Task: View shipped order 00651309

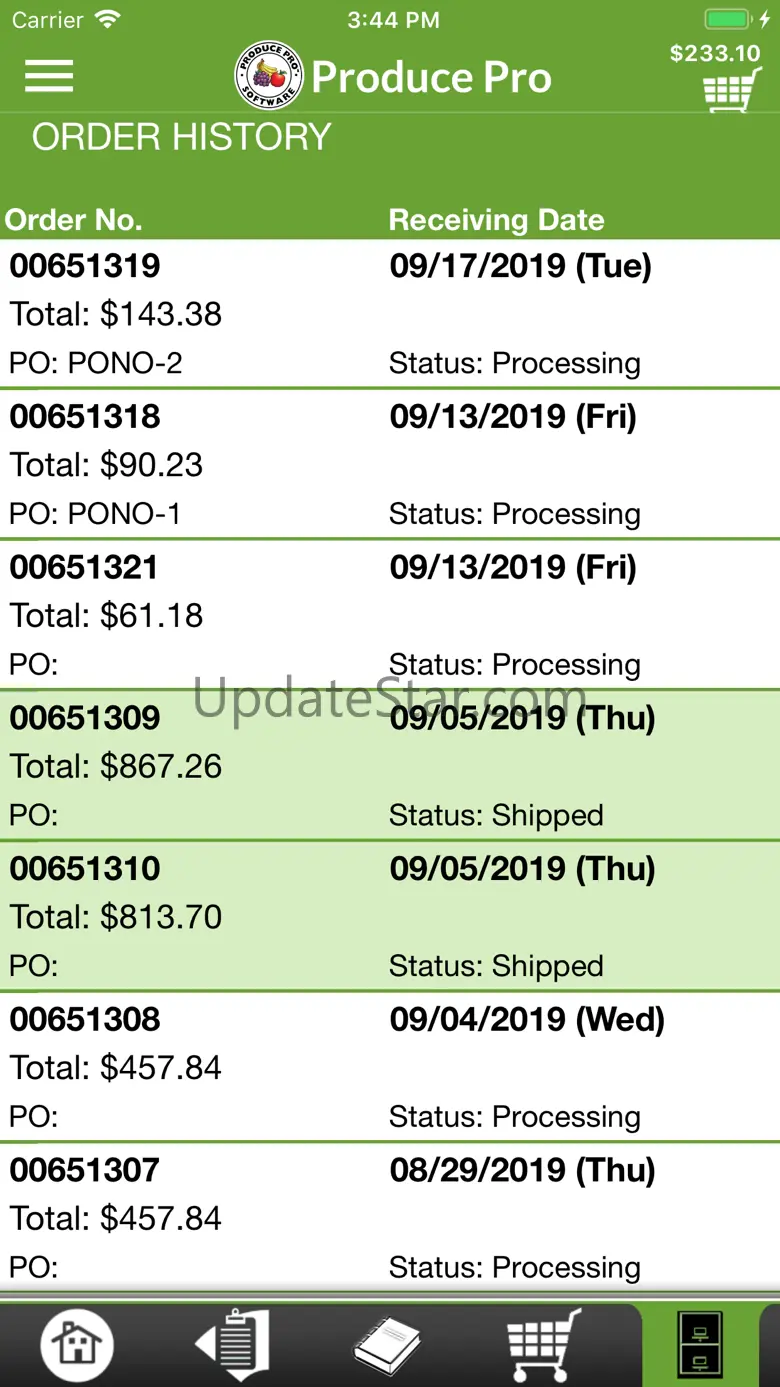Action: click(390, 766)
